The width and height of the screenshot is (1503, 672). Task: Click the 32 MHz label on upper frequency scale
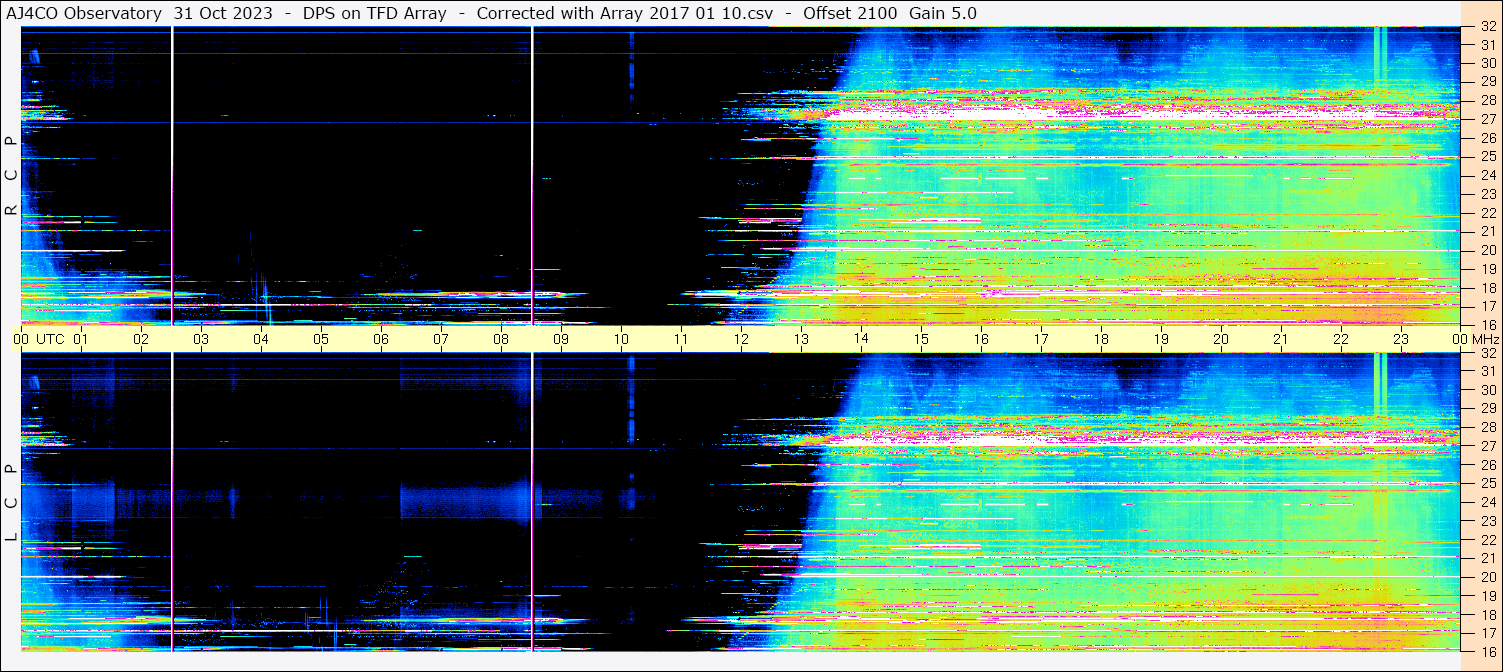[x=1487, y=27]
